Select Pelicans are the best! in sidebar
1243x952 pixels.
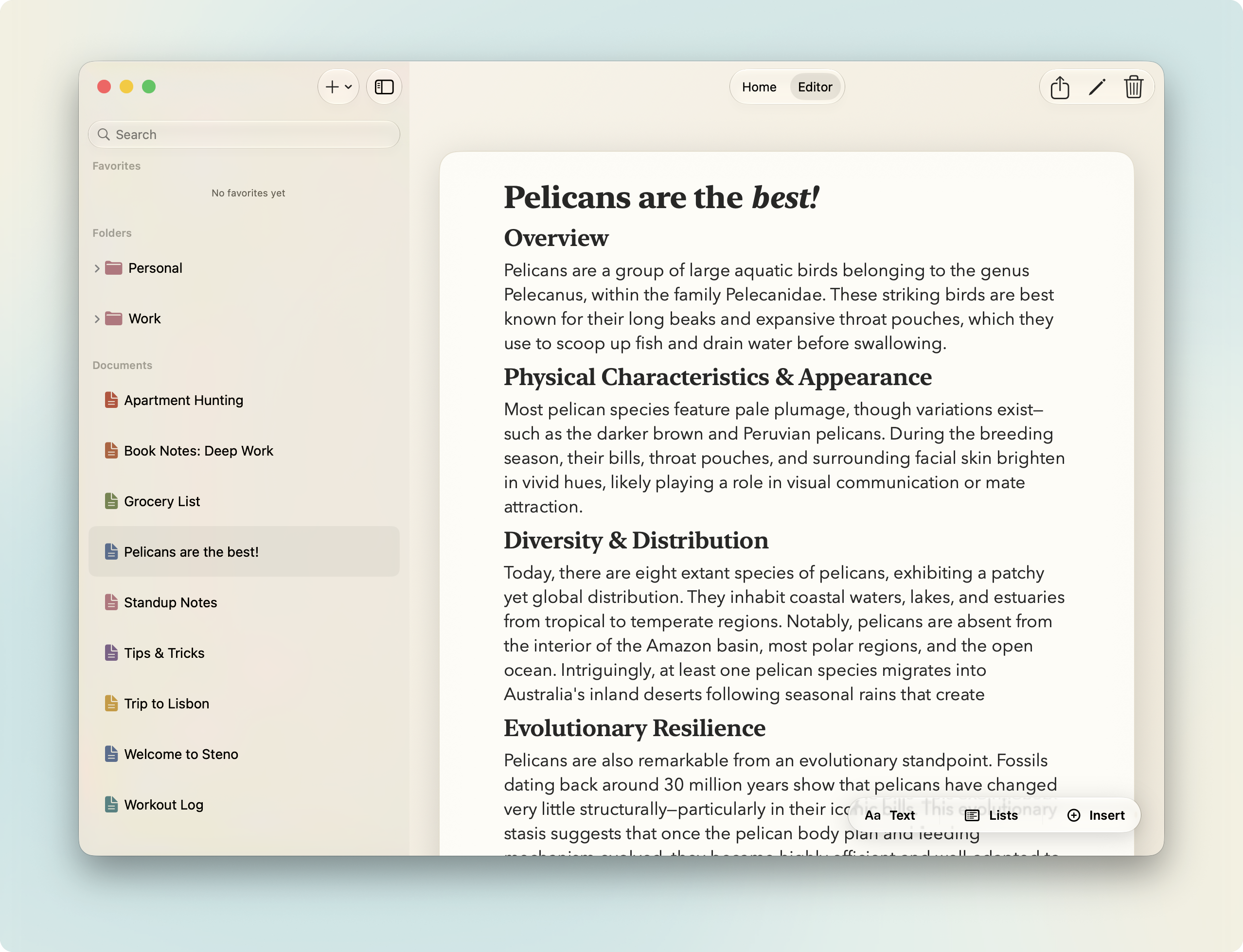click(244, 551)
